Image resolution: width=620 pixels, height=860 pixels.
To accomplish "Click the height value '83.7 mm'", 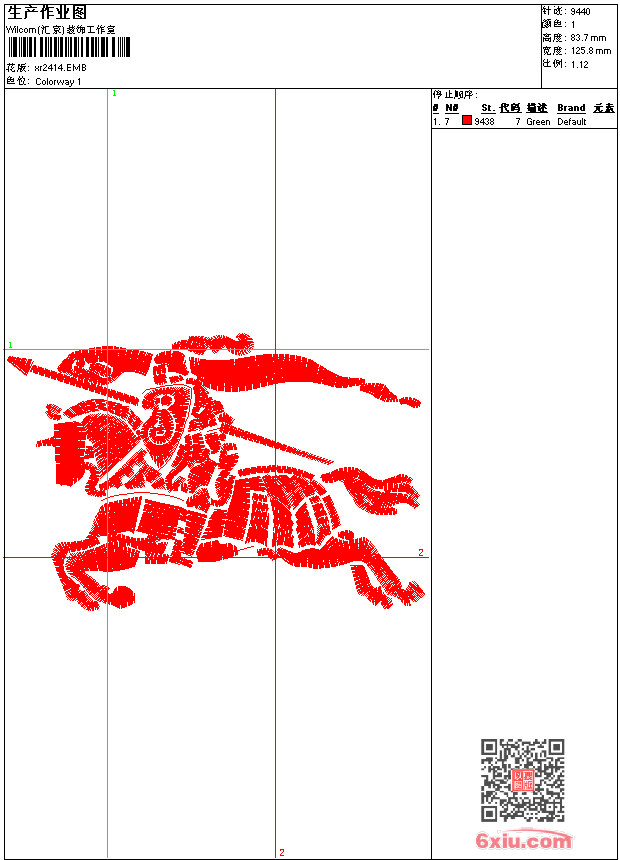I will (x=588, y=38).
